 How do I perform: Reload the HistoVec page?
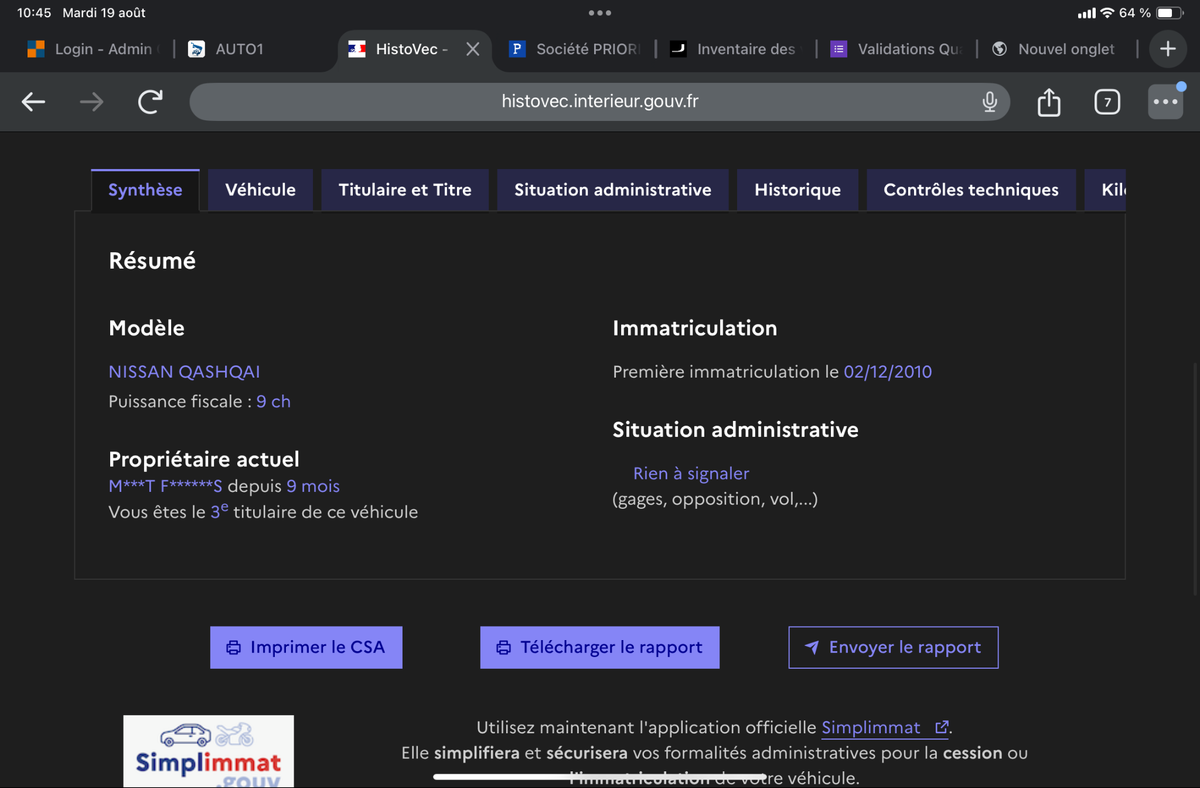pos(150,102)
